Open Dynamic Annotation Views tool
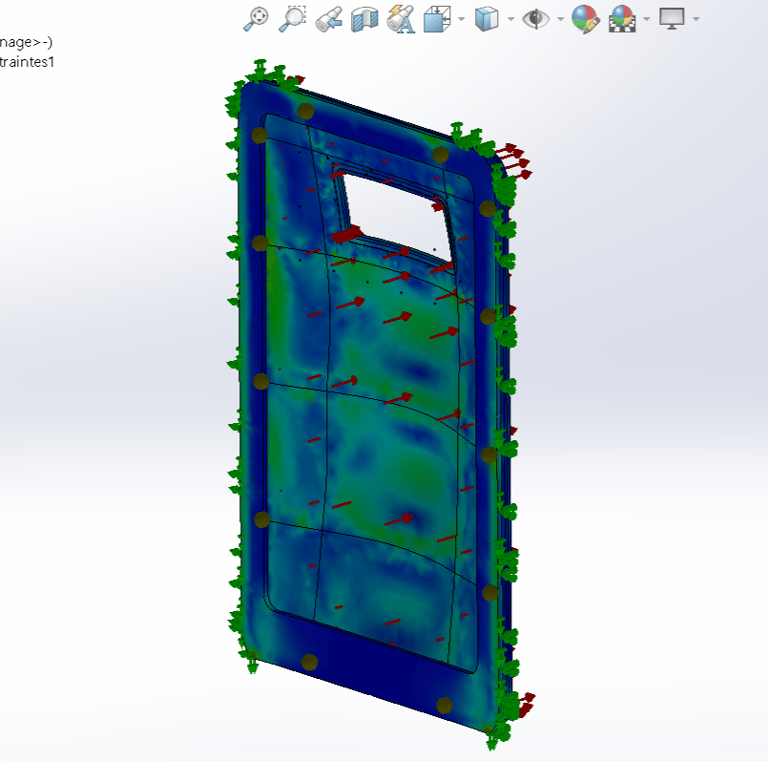The image size is (768, 761). tap(401, 19)
